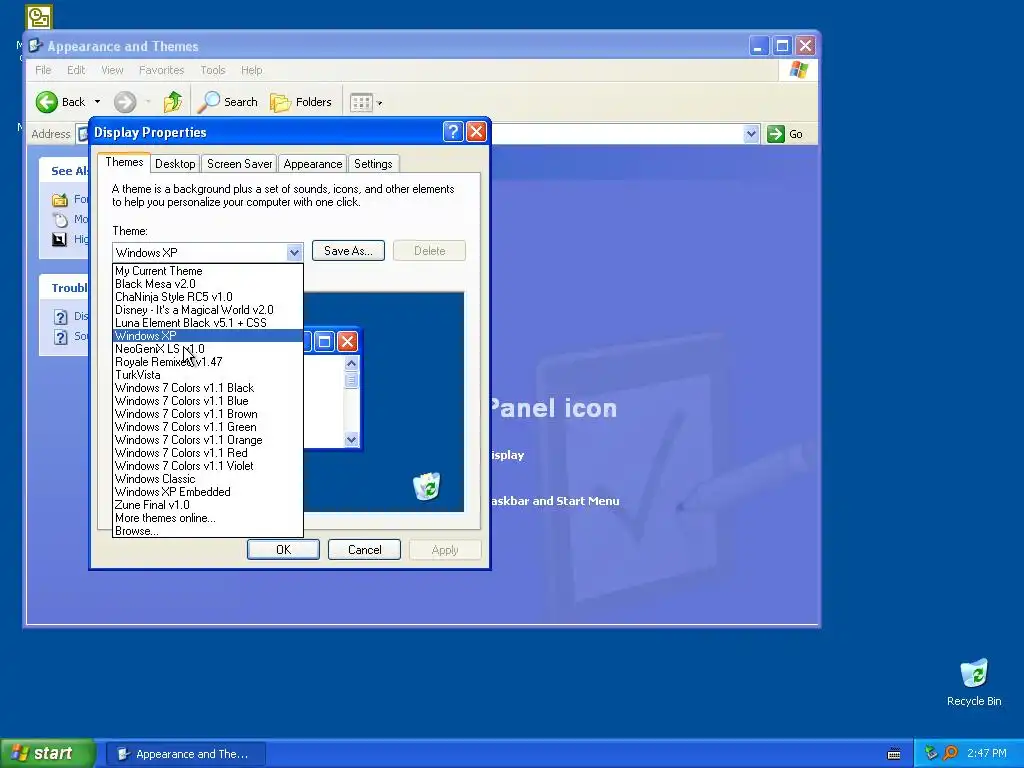Click Taskbar and Start Menu link

554,501
